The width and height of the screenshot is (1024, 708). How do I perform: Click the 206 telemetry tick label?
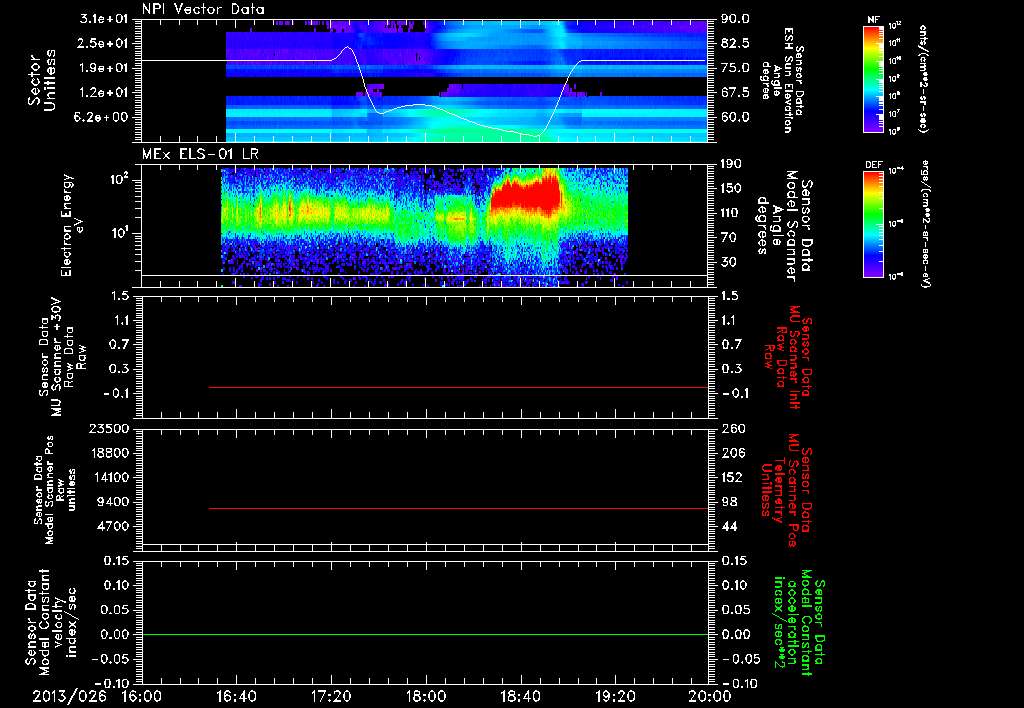pos(731,453)
